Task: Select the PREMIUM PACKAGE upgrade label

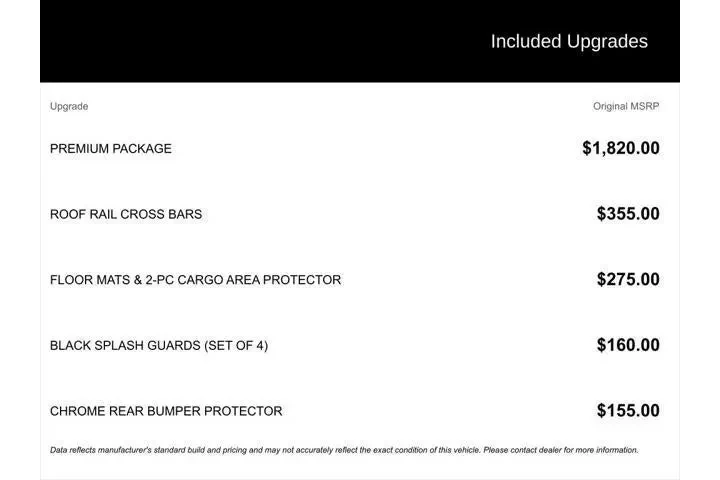Action: click(111, 149)
